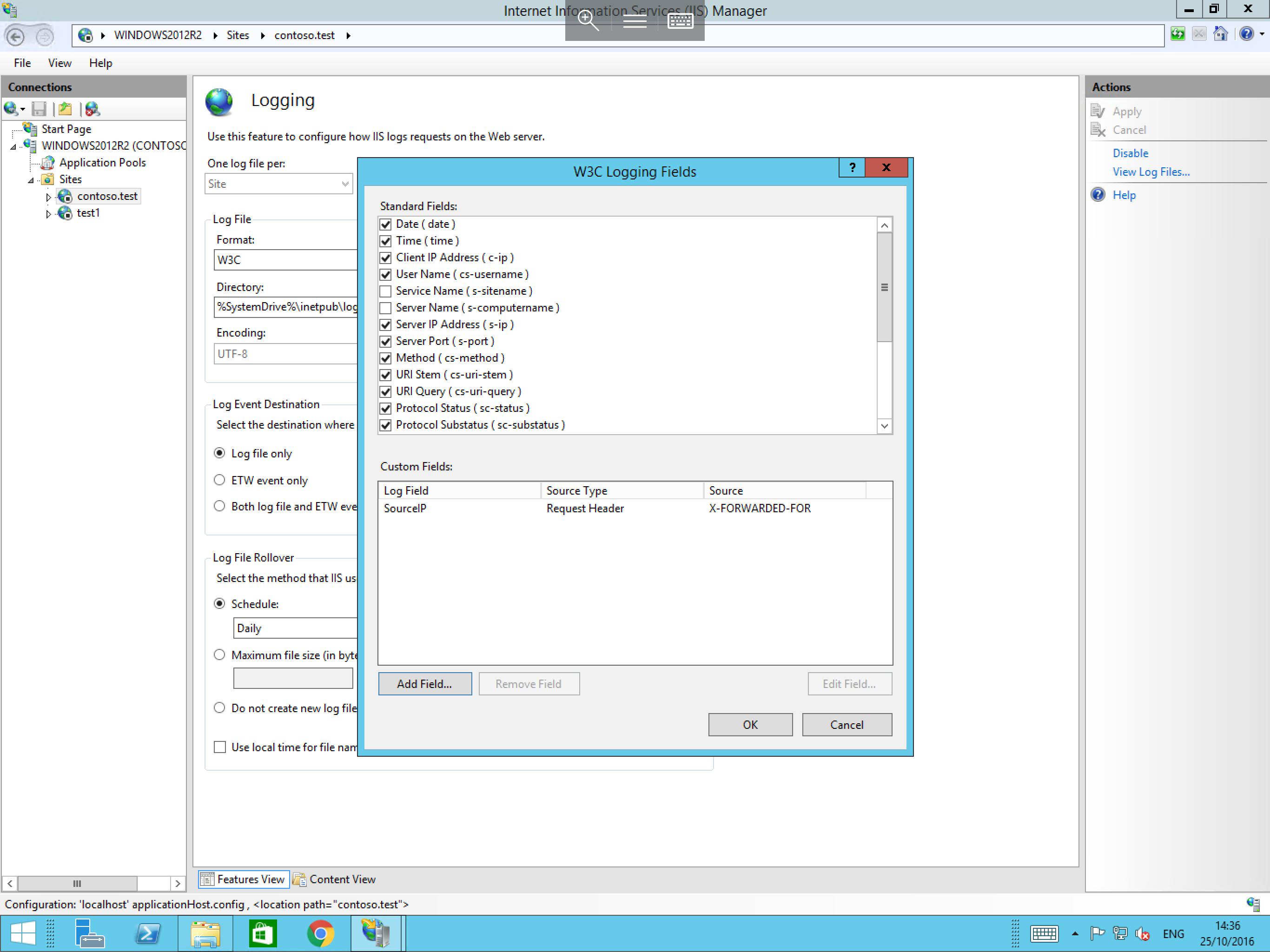Click the Help question mark icon in Actions

(x=1098, y=195)
